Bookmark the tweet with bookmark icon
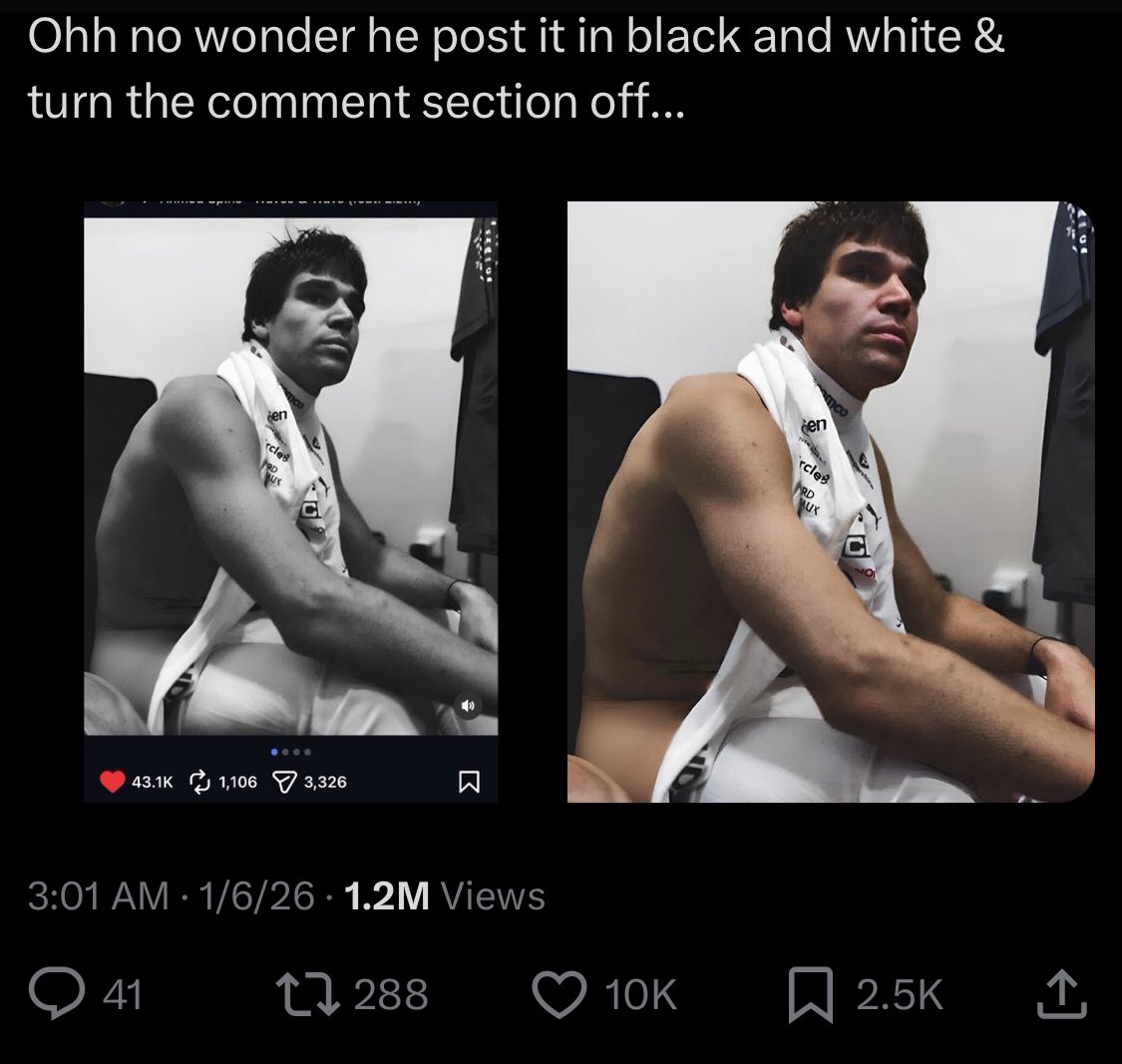The height and width of the screenshot is (1064, 1122). (x=811, y=994)
